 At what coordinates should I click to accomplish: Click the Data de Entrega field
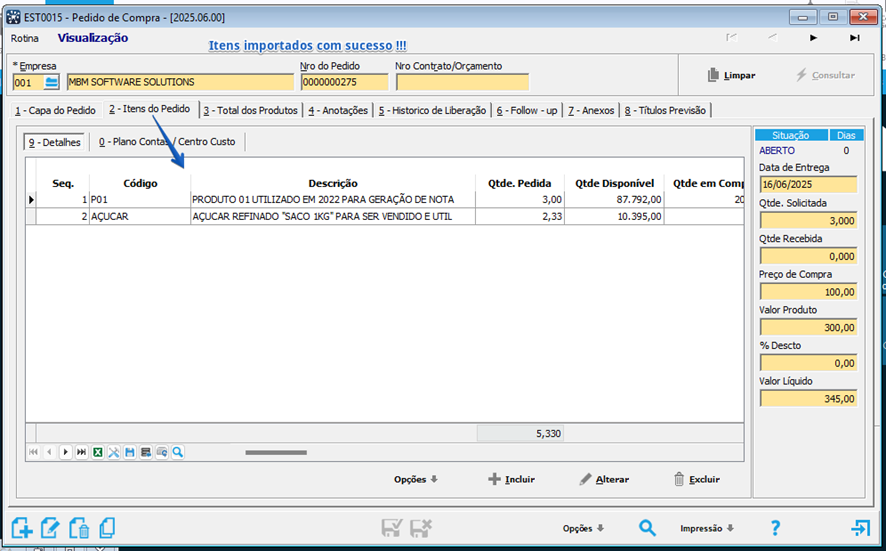pos(807,185)
